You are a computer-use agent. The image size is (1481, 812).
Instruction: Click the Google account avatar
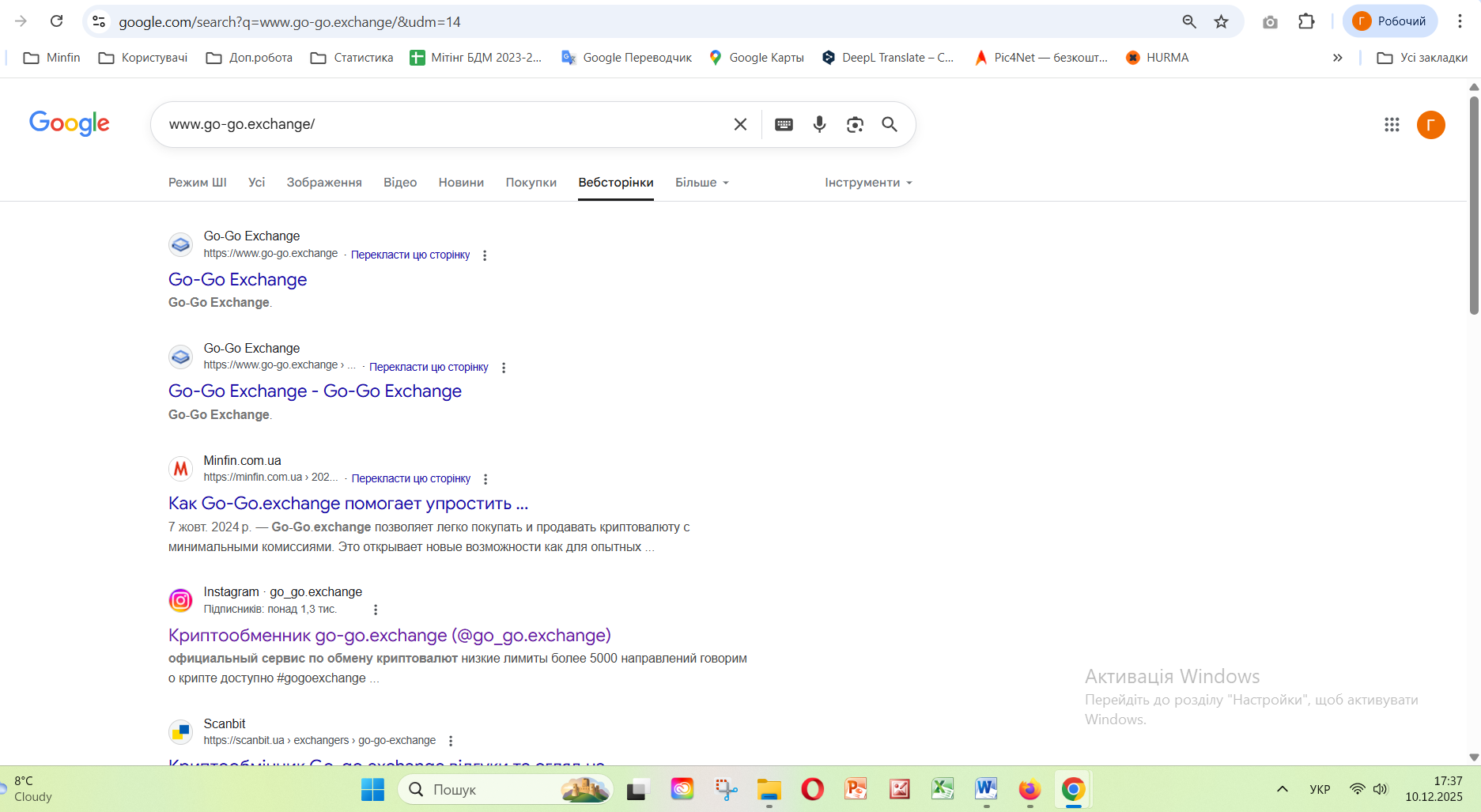pyautogui.click(x=1430, y=124)
